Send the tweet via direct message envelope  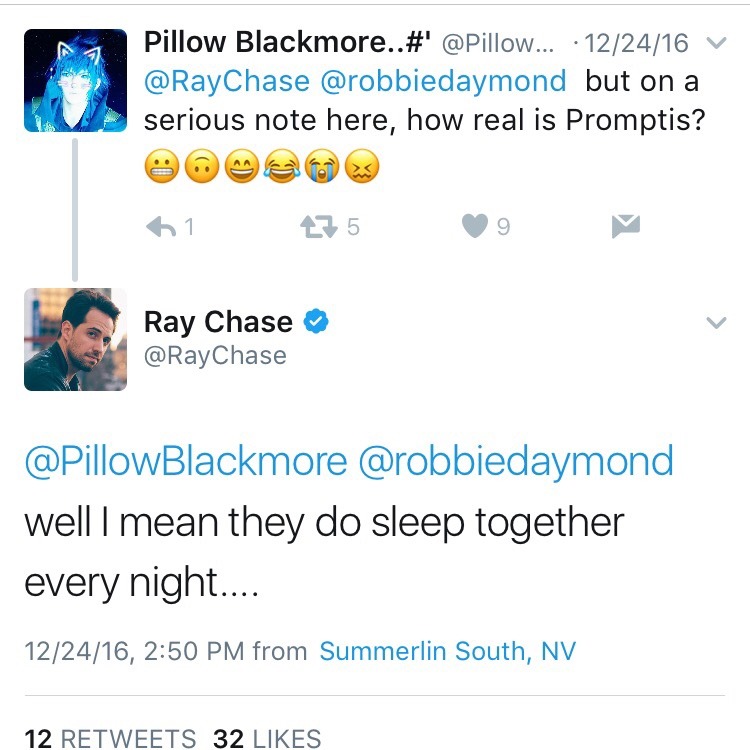625,227
